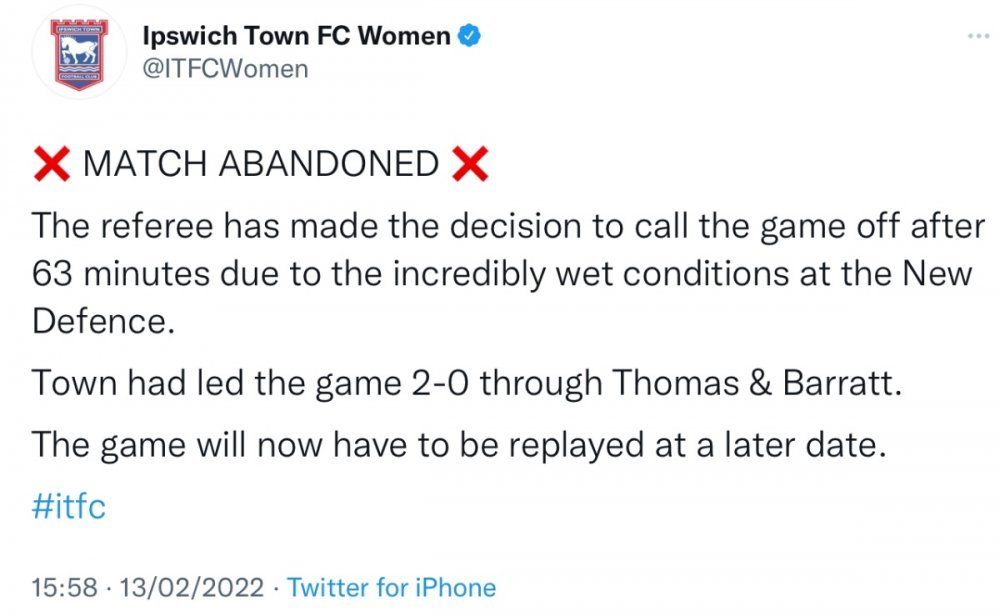Open the three-dot more options menu
This screenshot has height=616, width=1000.
point(978,37)
